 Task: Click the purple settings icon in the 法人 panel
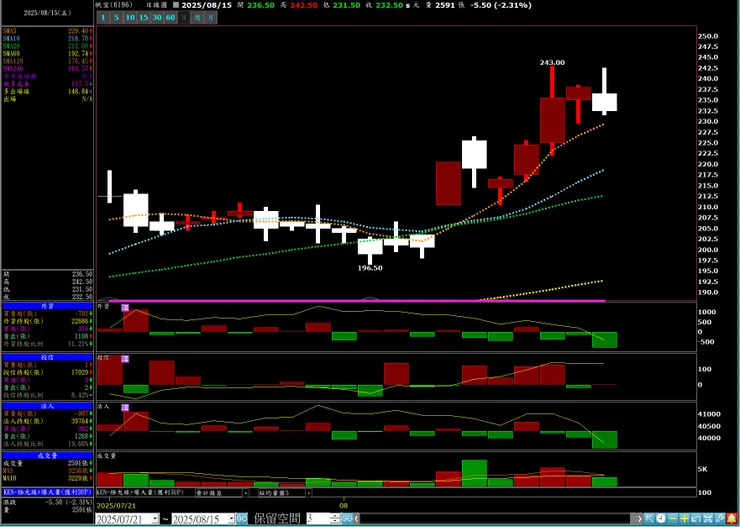coord(125,408)
